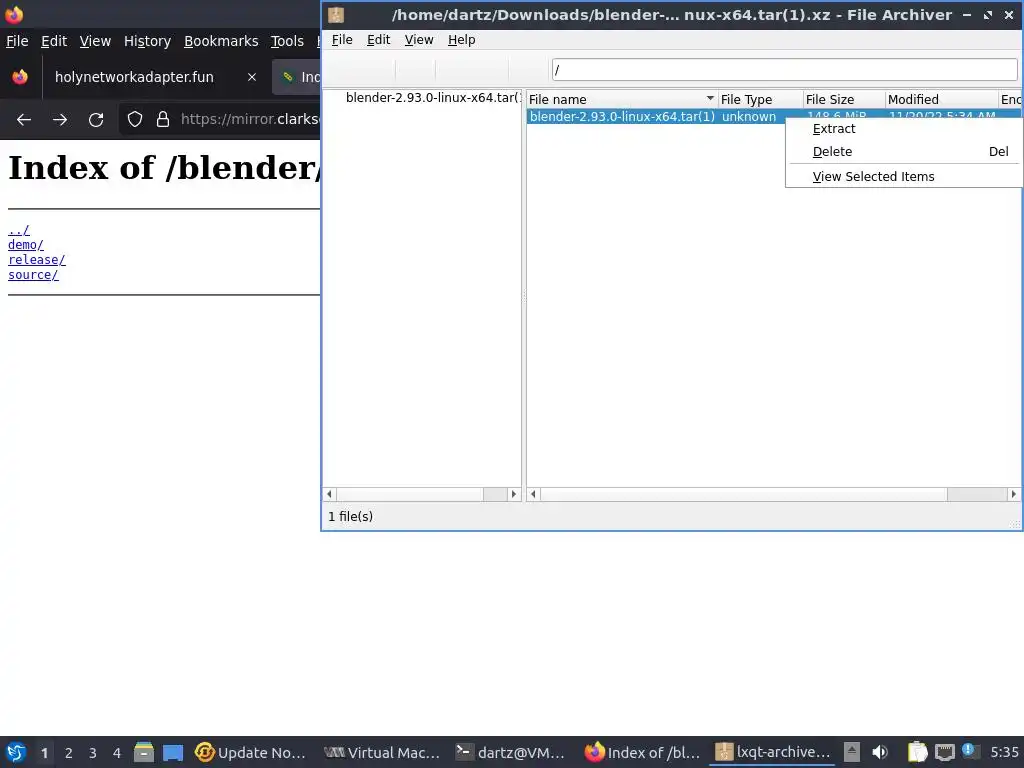Screen dimensions: 1024x768
Task: Open File Archiver's View menu
Action: tap(419, 40)
